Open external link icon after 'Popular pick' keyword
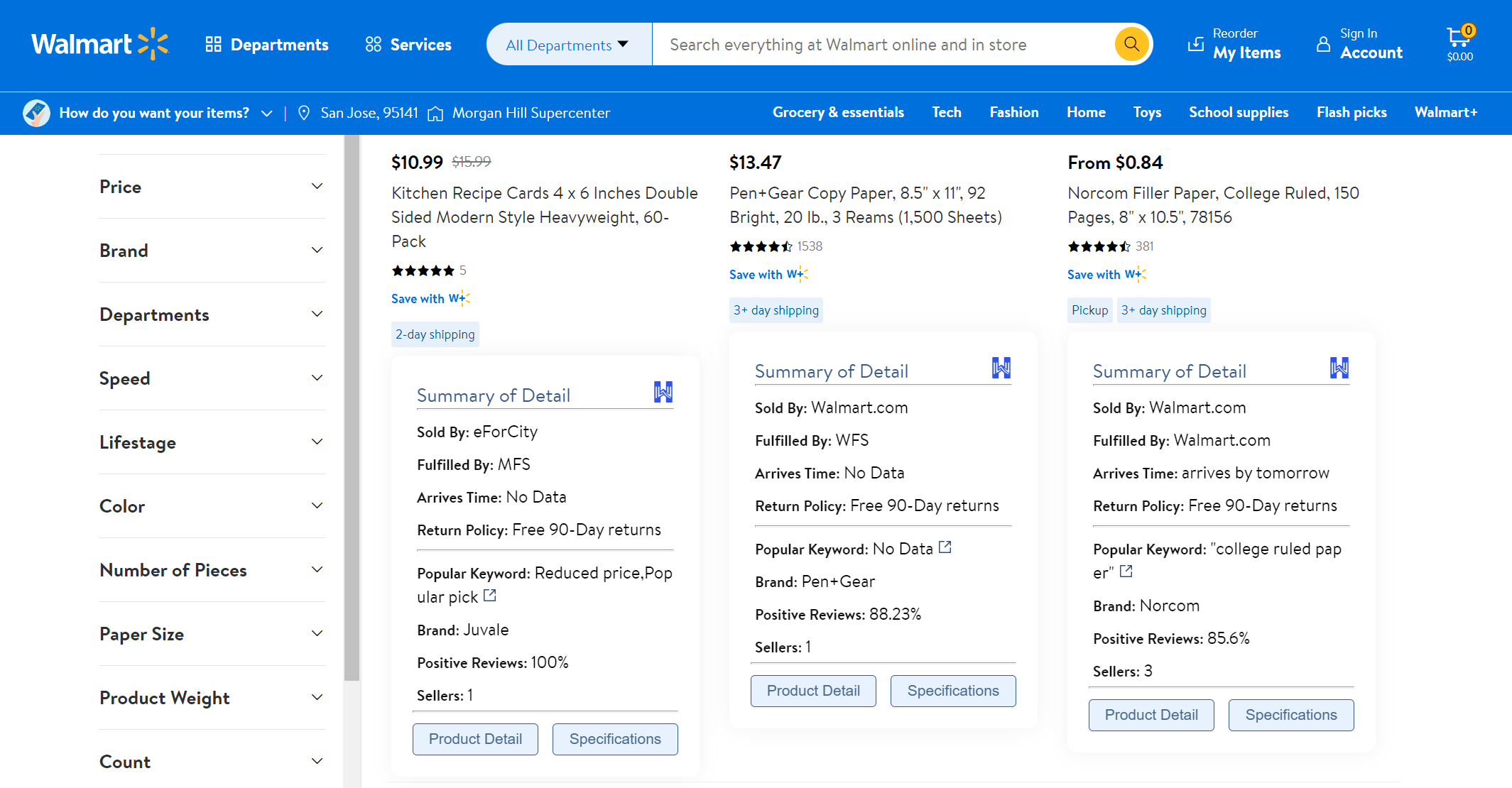 pos(490,596)
